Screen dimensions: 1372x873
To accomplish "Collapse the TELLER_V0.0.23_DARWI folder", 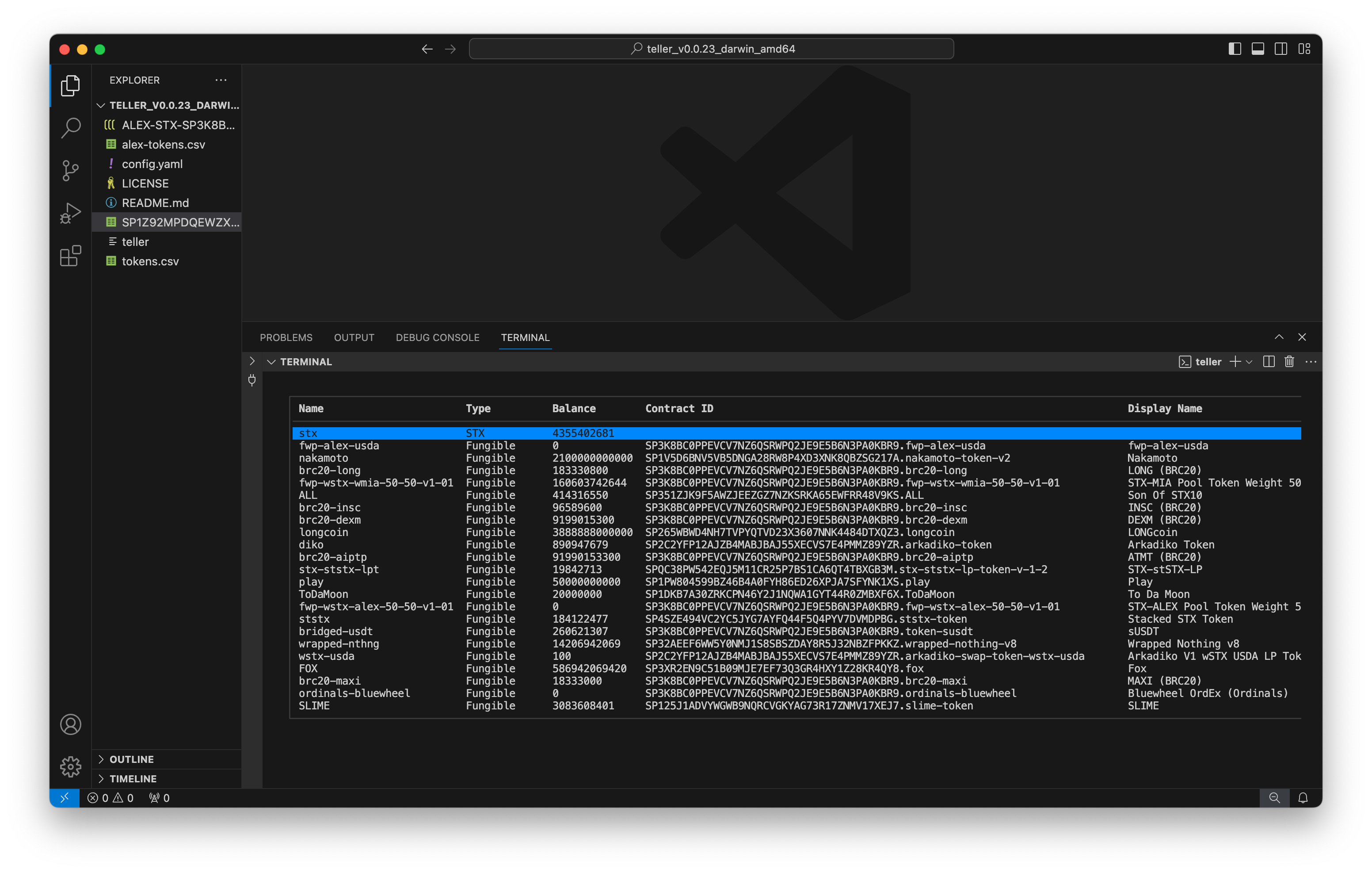I will pos(101,105).
